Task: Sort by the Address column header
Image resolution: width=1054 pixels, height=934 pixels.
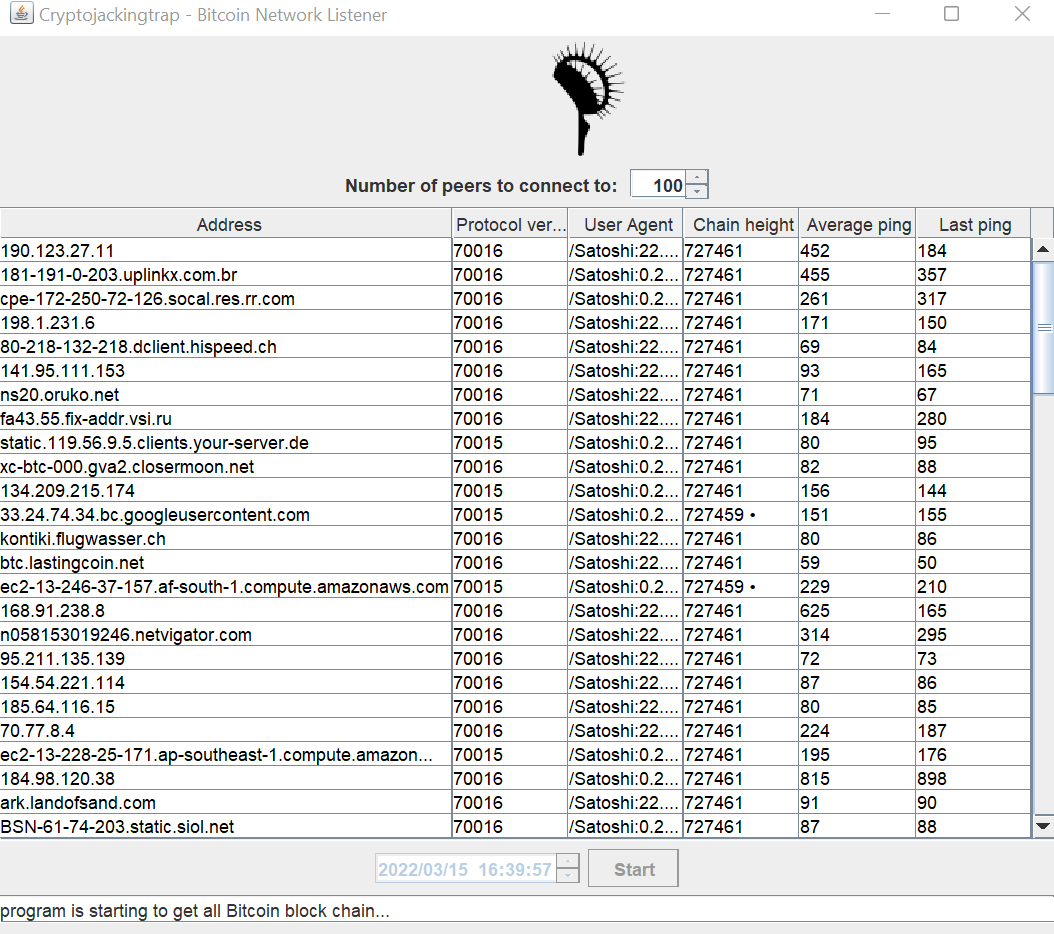Action: [x=226, y=224]
